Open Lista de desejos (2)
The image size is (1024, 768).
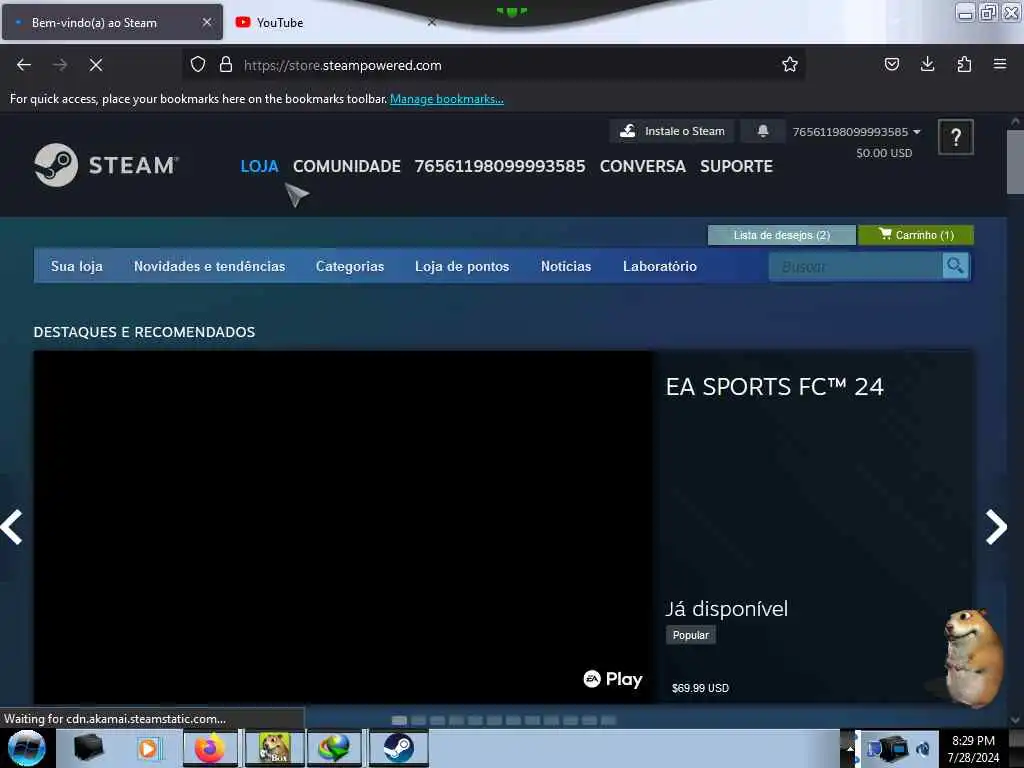tap(782, 235)
